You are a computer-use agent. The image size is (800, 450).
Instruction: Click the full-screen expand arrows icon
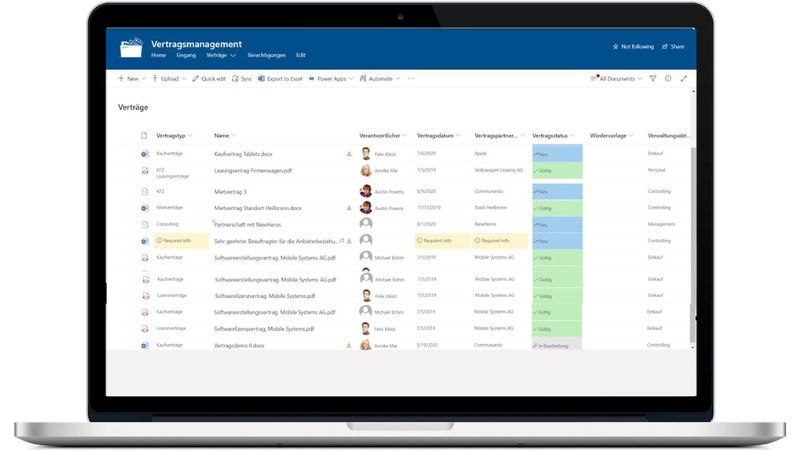(x=684, y=79)
